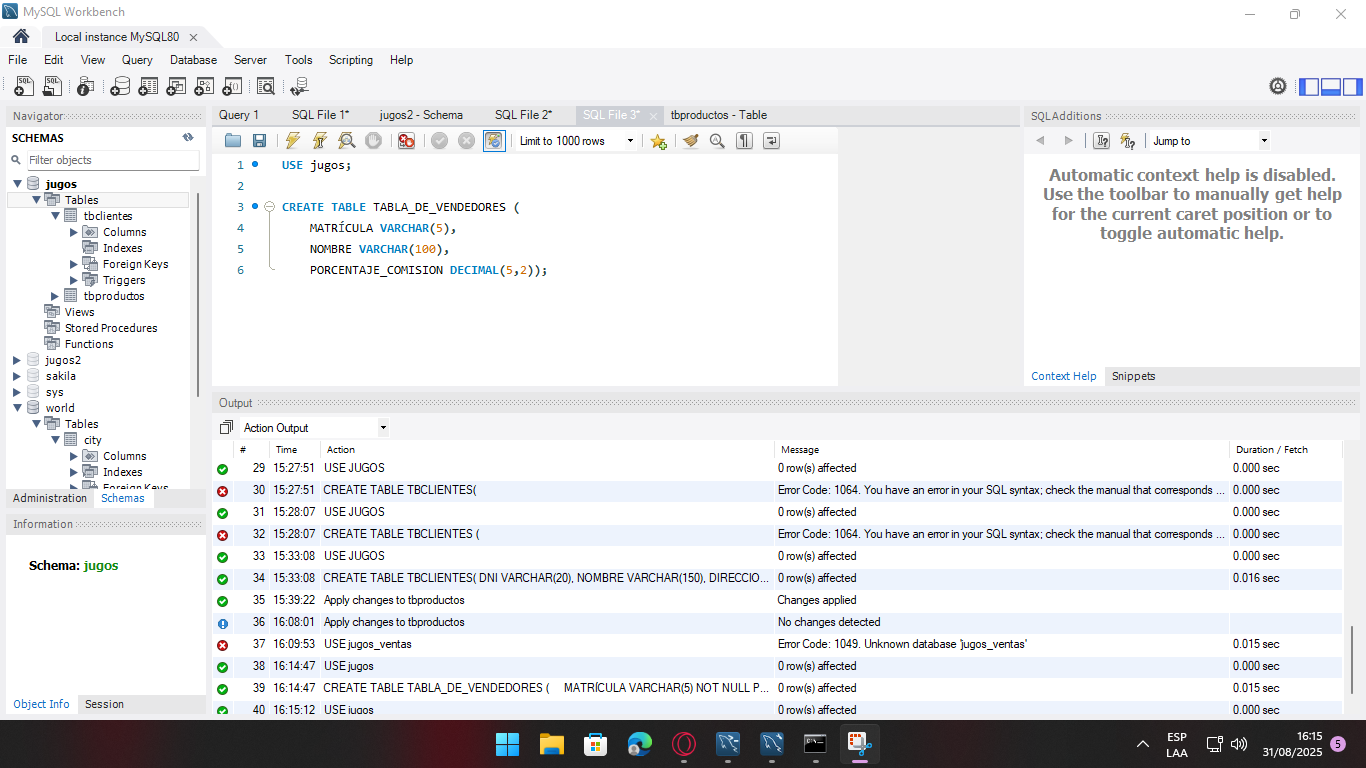Click the preferences gear icon top right
This screenshot has height=768, width=1366.
pyautogui.click(x=1278, y=86)
